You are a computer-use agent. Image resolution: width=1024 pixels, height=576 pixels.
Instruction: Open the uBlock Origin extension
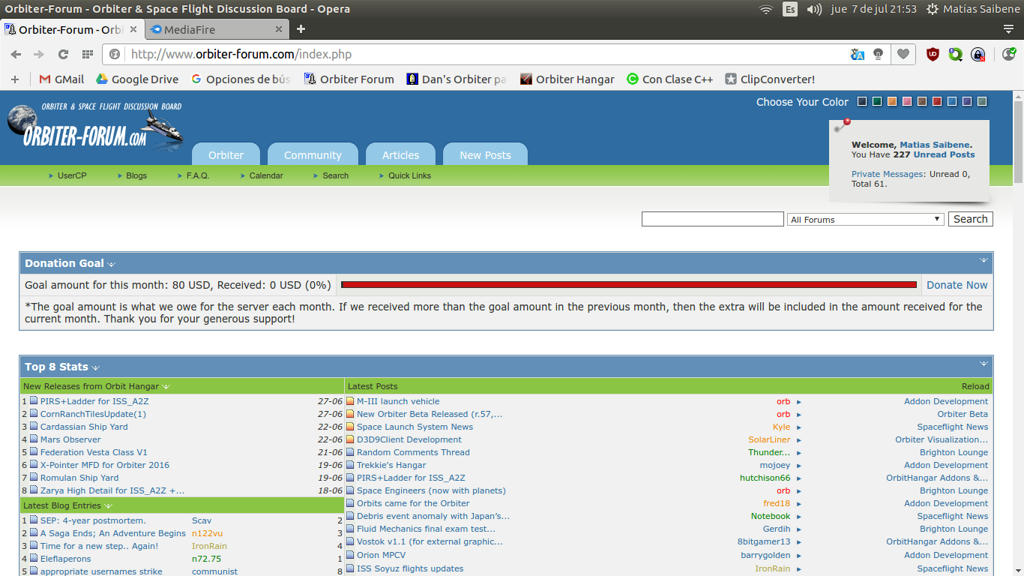point(933,54)
